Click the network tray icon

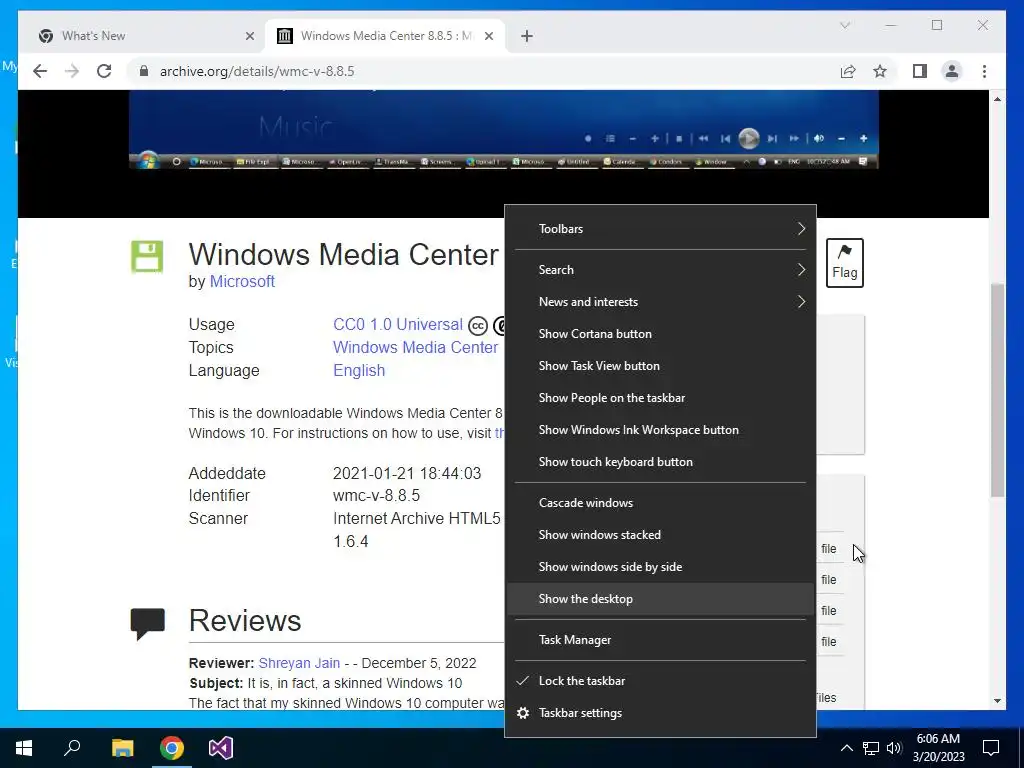coord(871,748)
